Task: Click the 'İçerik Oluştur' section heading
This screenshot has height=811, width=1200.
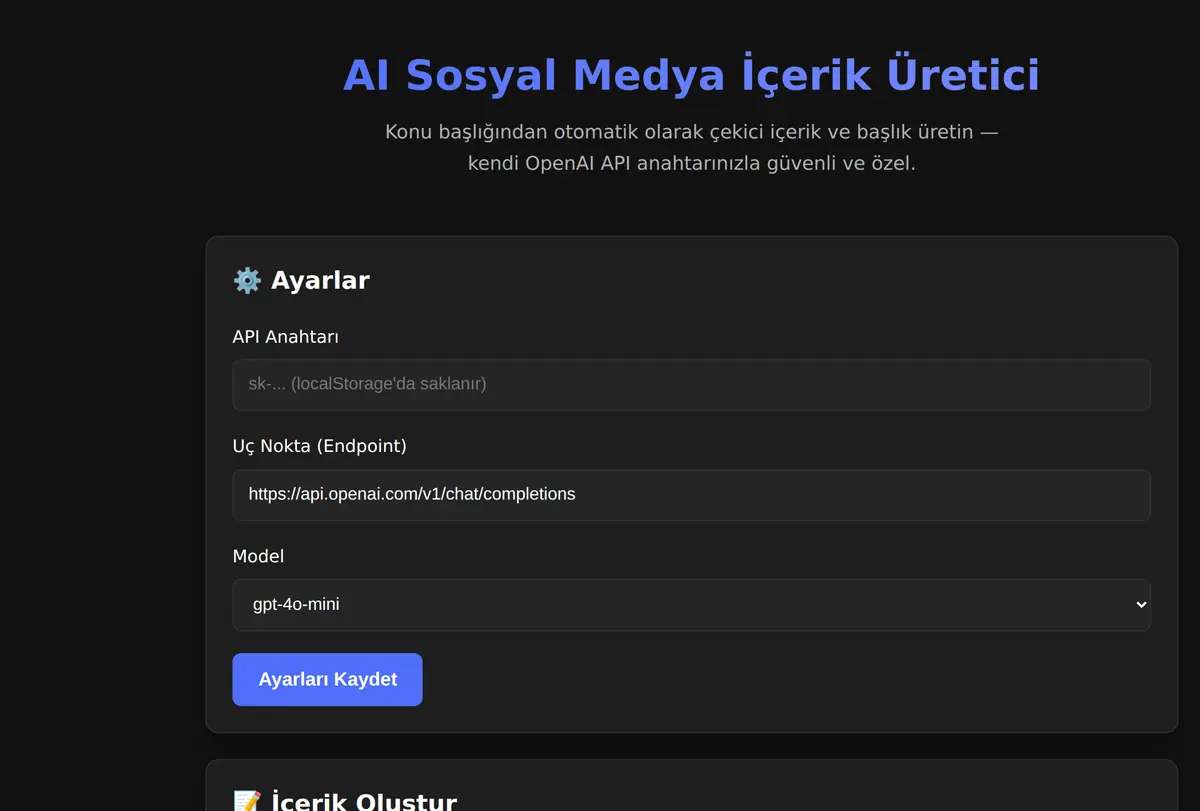Action: 364,802
